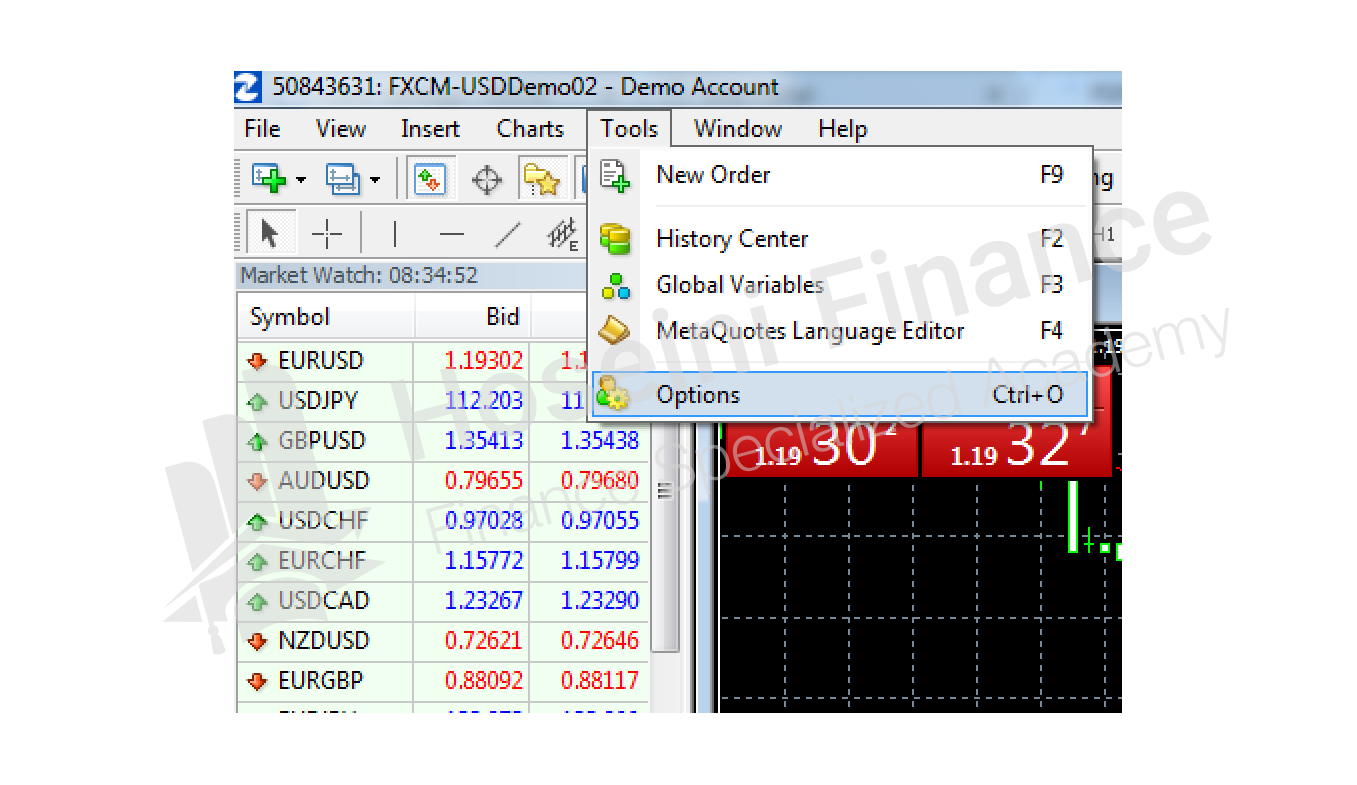Choose Global Variables menu entry
Viewport: 1357px width, 785px height.
840,285
